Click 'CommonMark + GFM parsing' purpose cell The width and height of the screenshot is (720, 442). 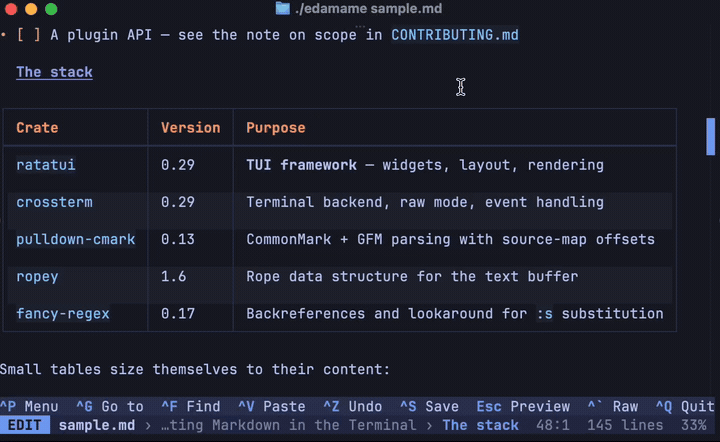[450, 239]
